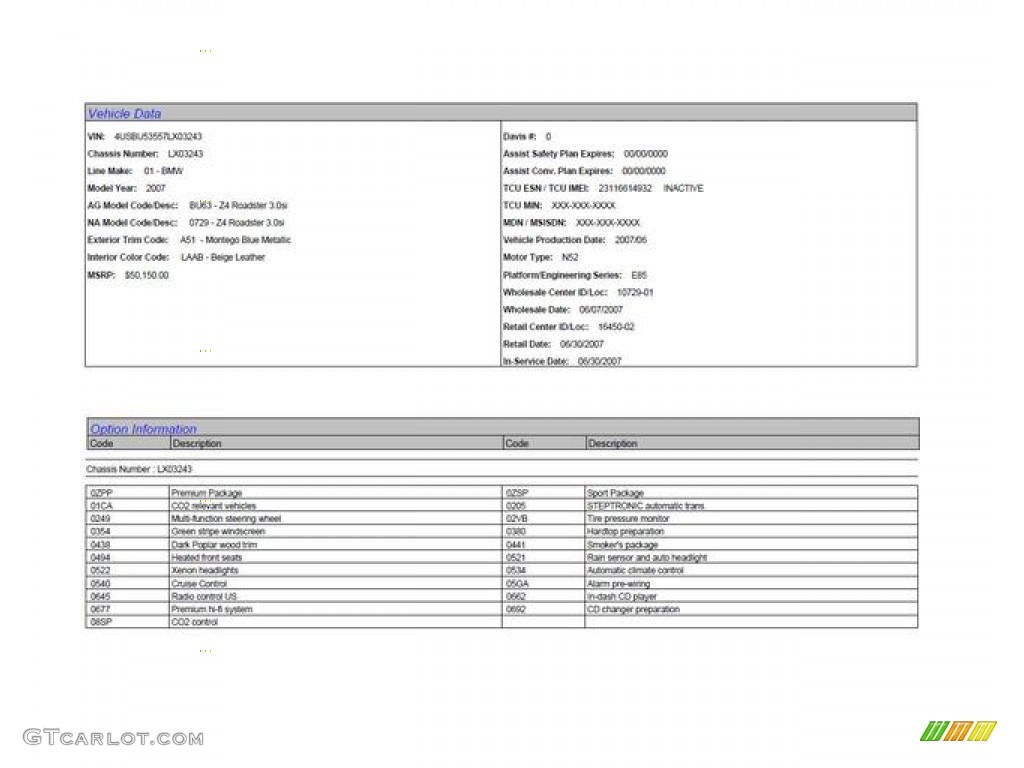Select "A51 - Montego Blue Metallic" trim value

point(235,240)
